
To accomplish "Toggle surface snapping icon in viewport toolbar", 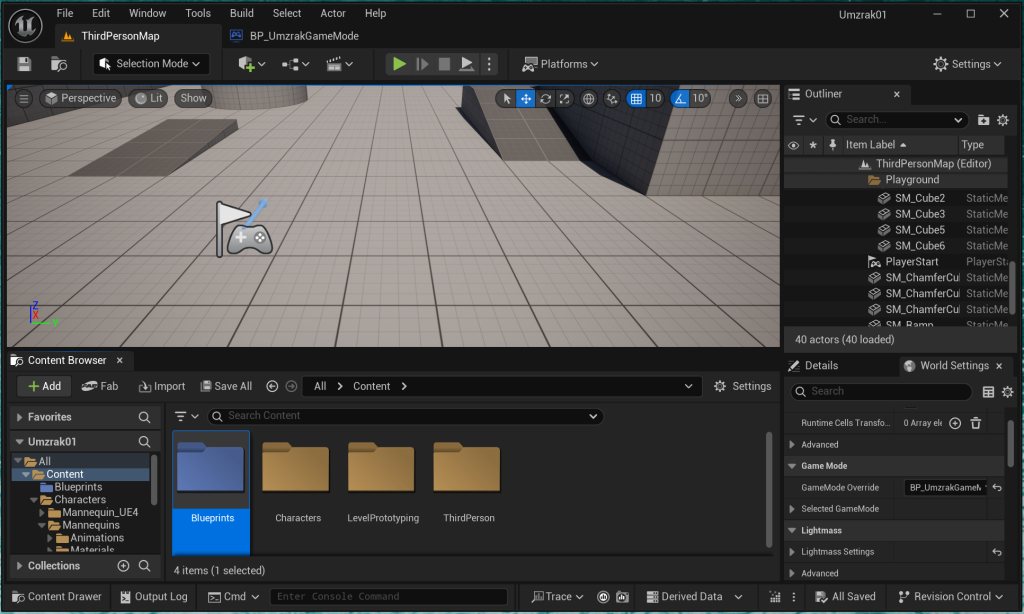I will (611, 98).
